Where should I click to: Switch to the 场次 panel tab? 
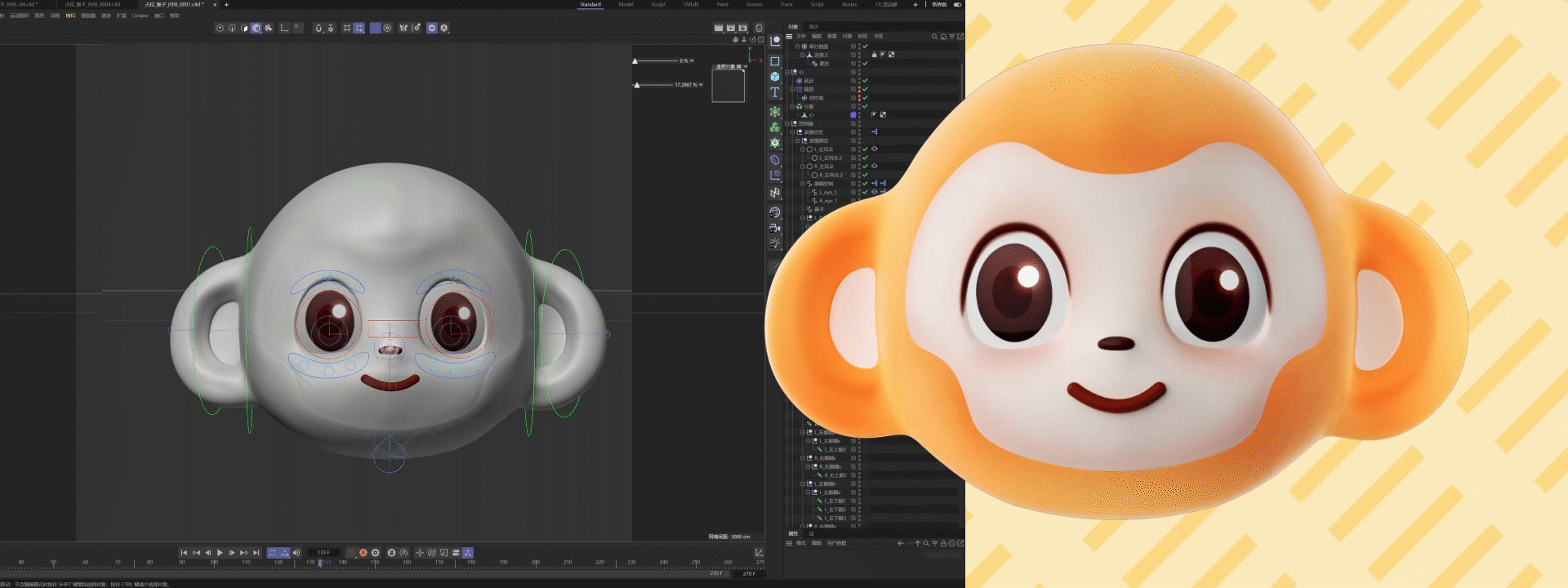point(813,27)
